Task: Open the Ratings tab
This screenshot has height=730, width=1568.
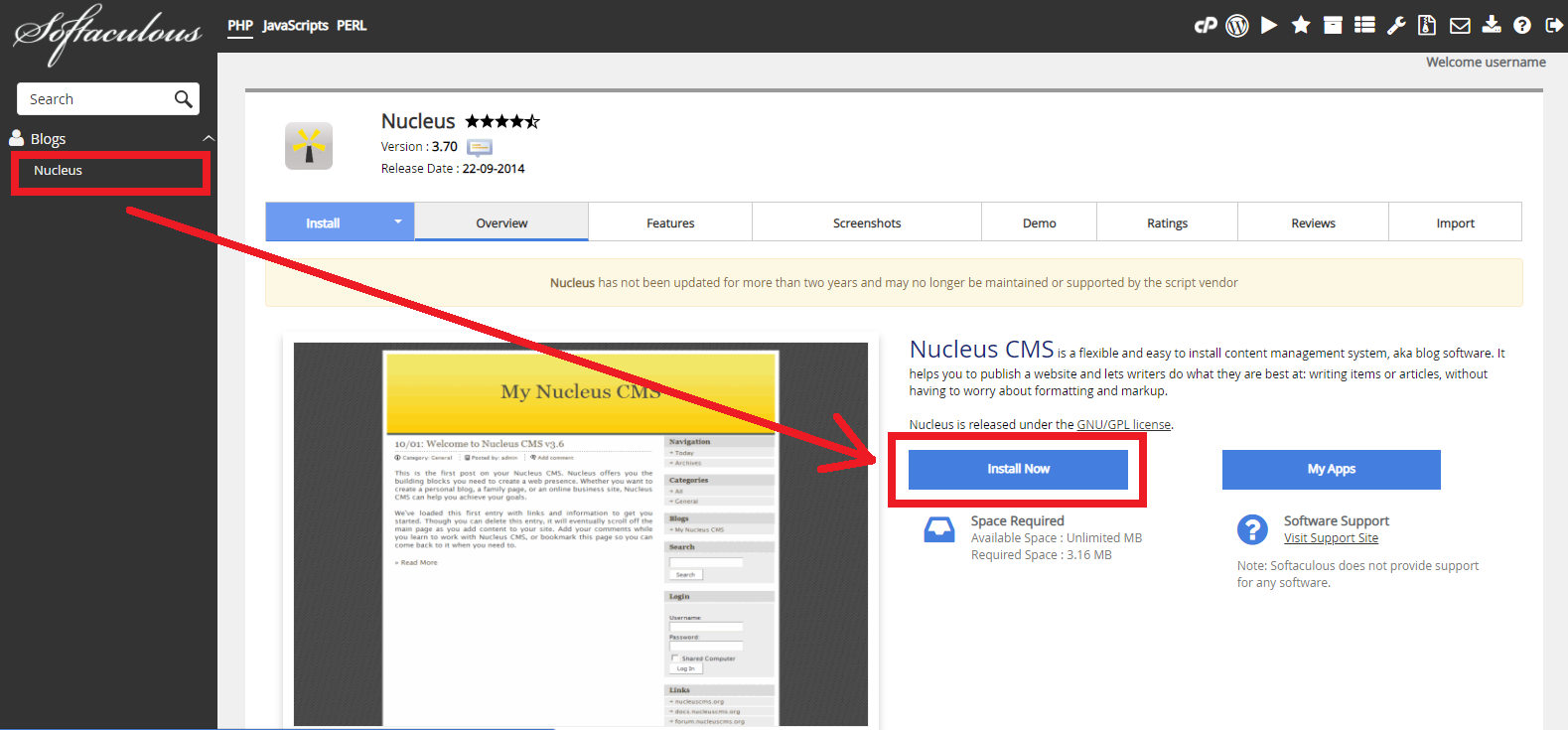Action: tap(1168, 222)
